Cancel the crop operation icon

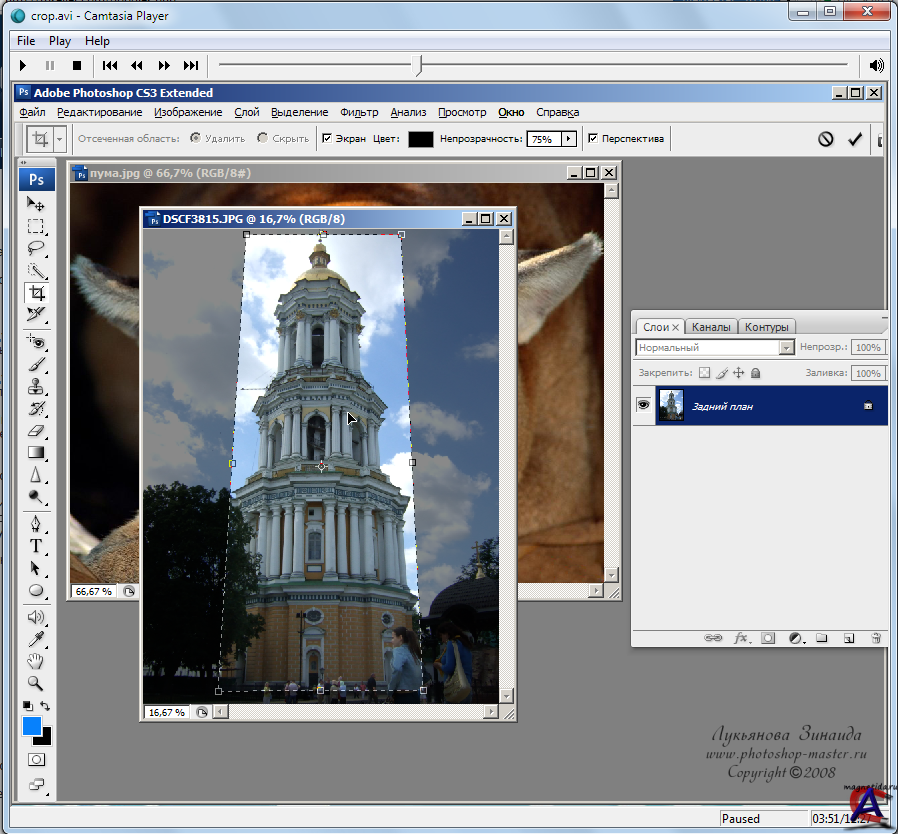(x=825, y=139)
